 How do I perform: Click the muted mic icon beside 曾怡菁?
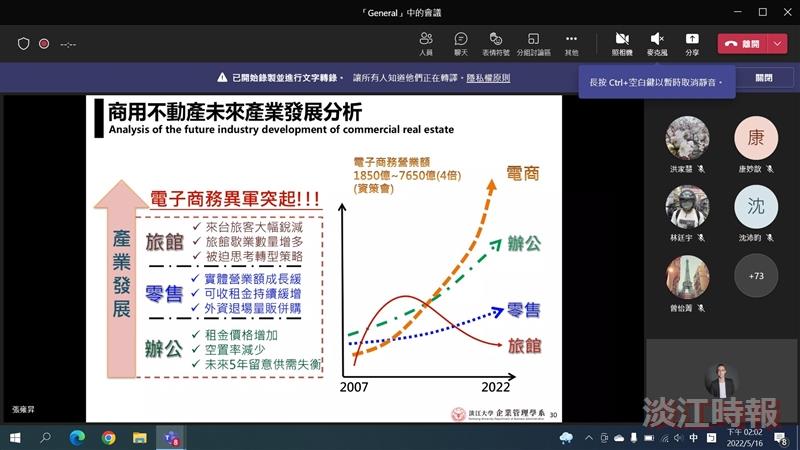coord(702,308)
